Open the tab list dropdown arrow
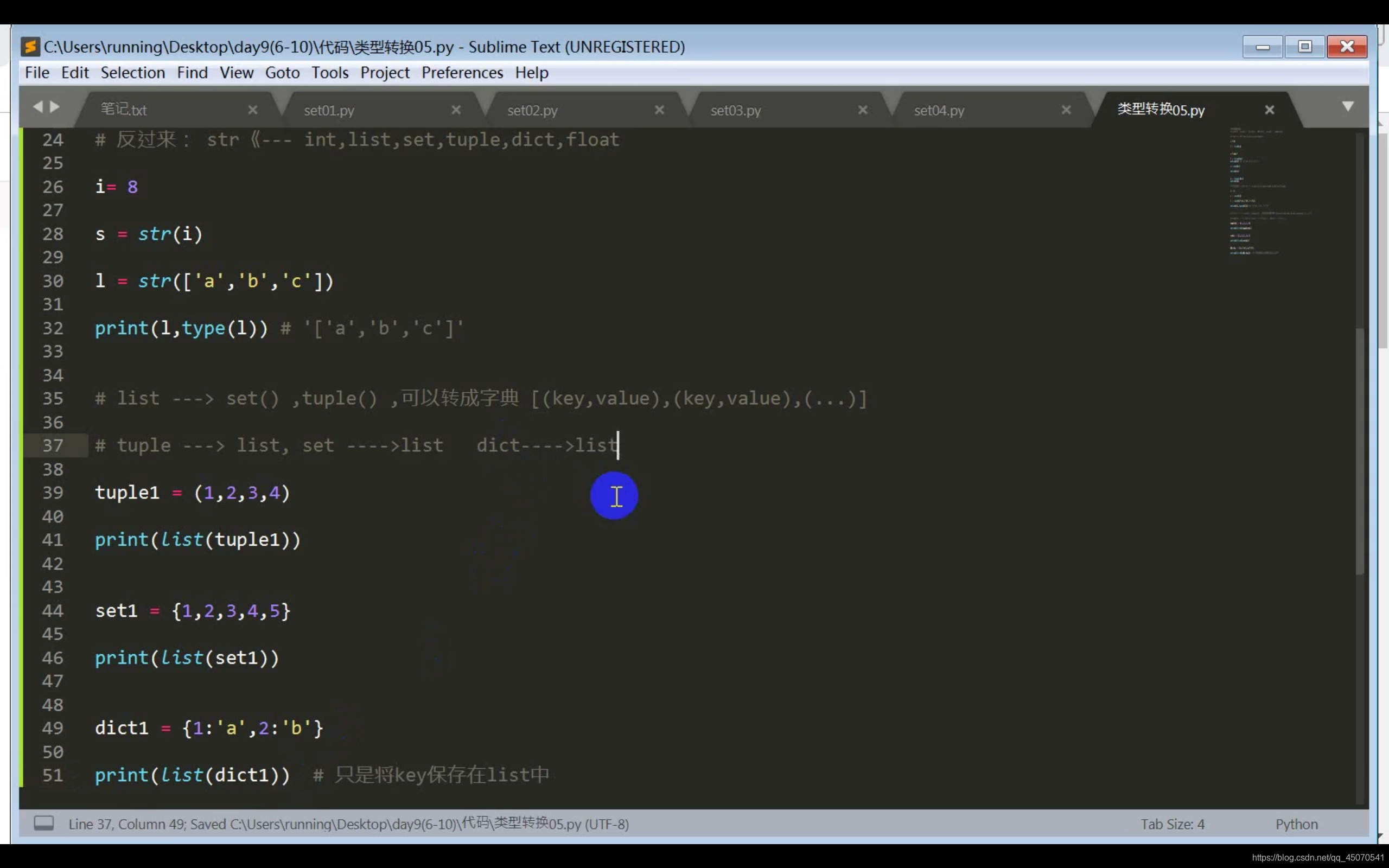 (1348, 107)
